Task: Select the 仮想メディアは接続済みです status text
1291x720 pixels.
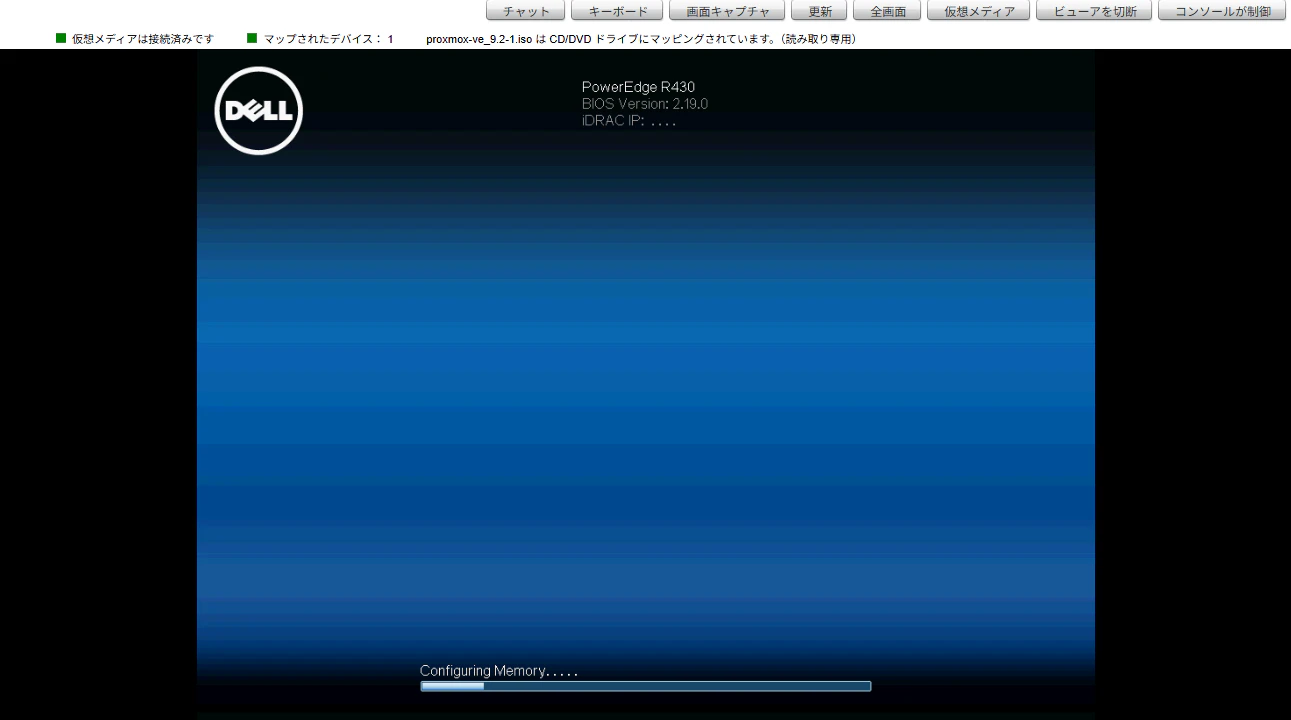Action: [x=143, y=39]
